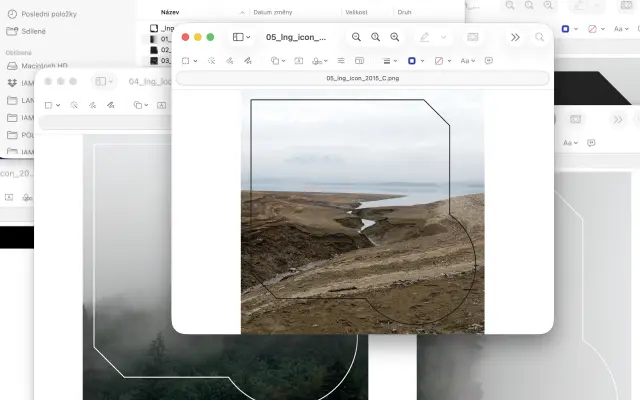
Task: Open the Adjust Size tool
Action: 358,61
